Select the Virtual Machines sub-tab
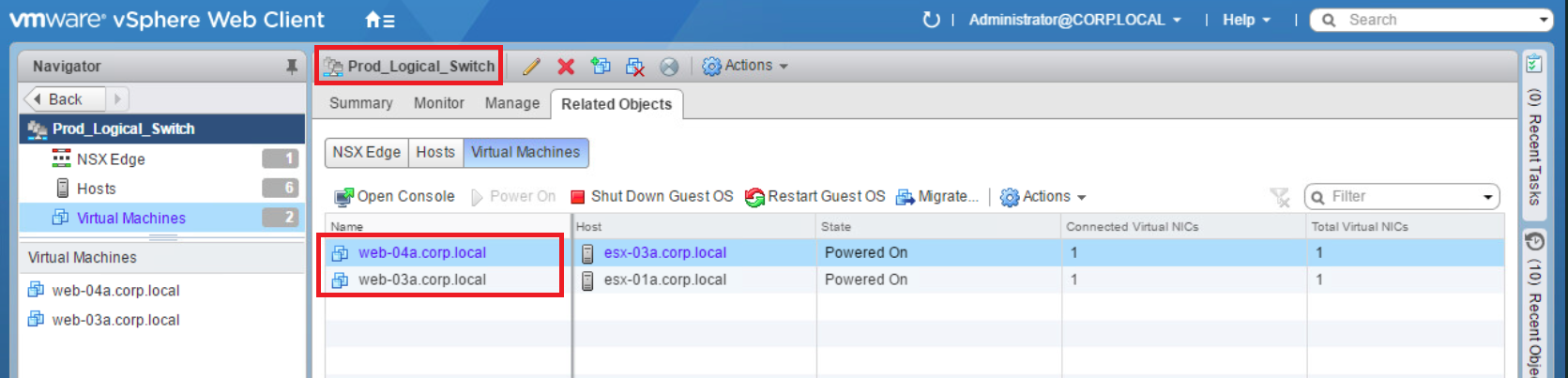 (525, 152)
